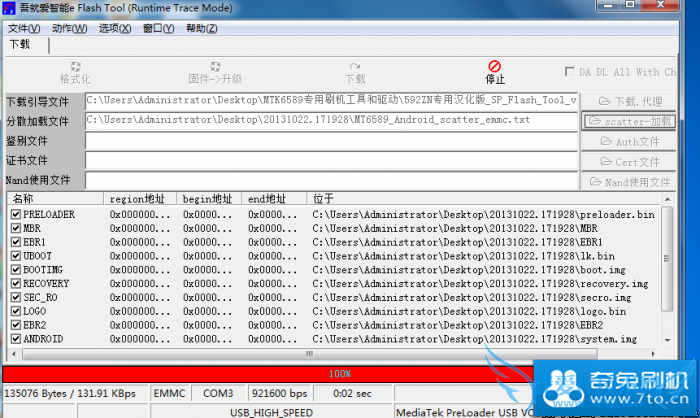Click the empty 证书文件 field
700x418 pixels.
pos(331,161)
